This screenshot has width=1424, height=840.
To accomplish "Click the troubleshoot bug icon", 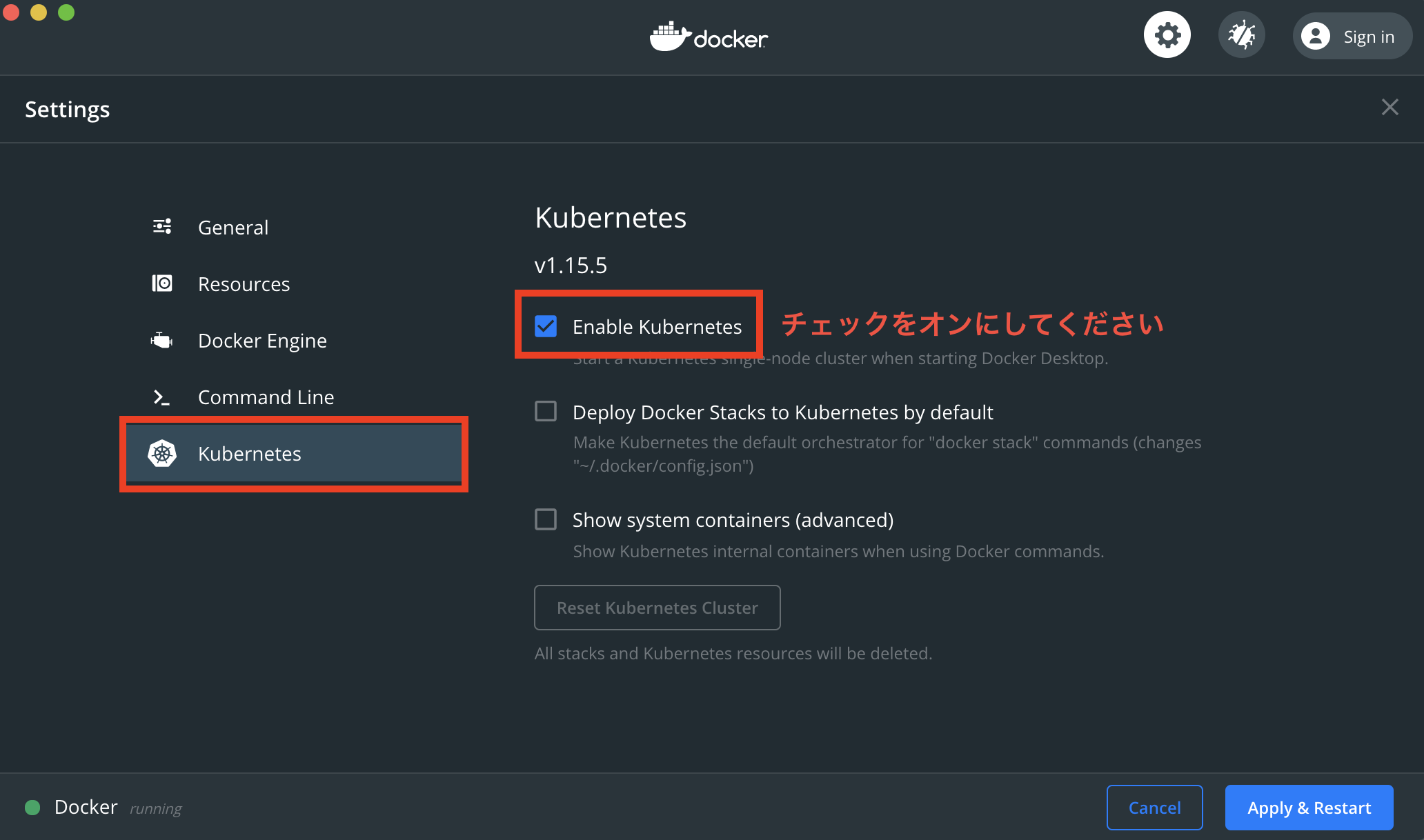I will point(1241,34).
